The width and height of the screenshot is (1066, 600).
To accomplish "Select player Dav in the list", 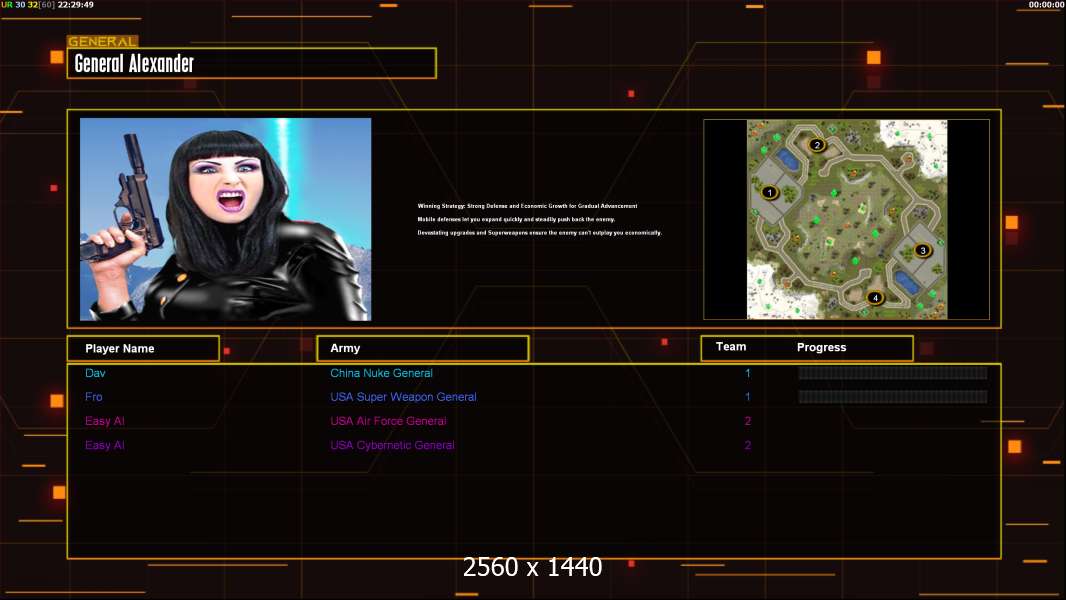I will coord(95,373).
